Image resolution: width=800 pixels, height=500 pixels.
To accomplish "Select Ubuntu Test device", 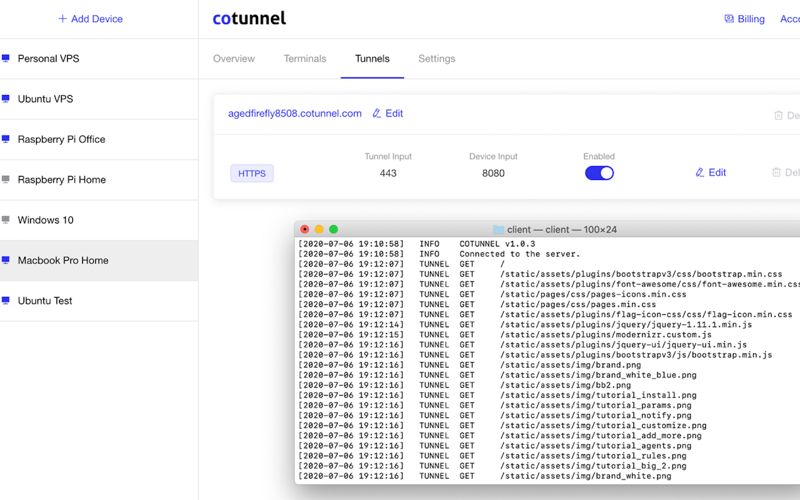I will click(99, 301).
